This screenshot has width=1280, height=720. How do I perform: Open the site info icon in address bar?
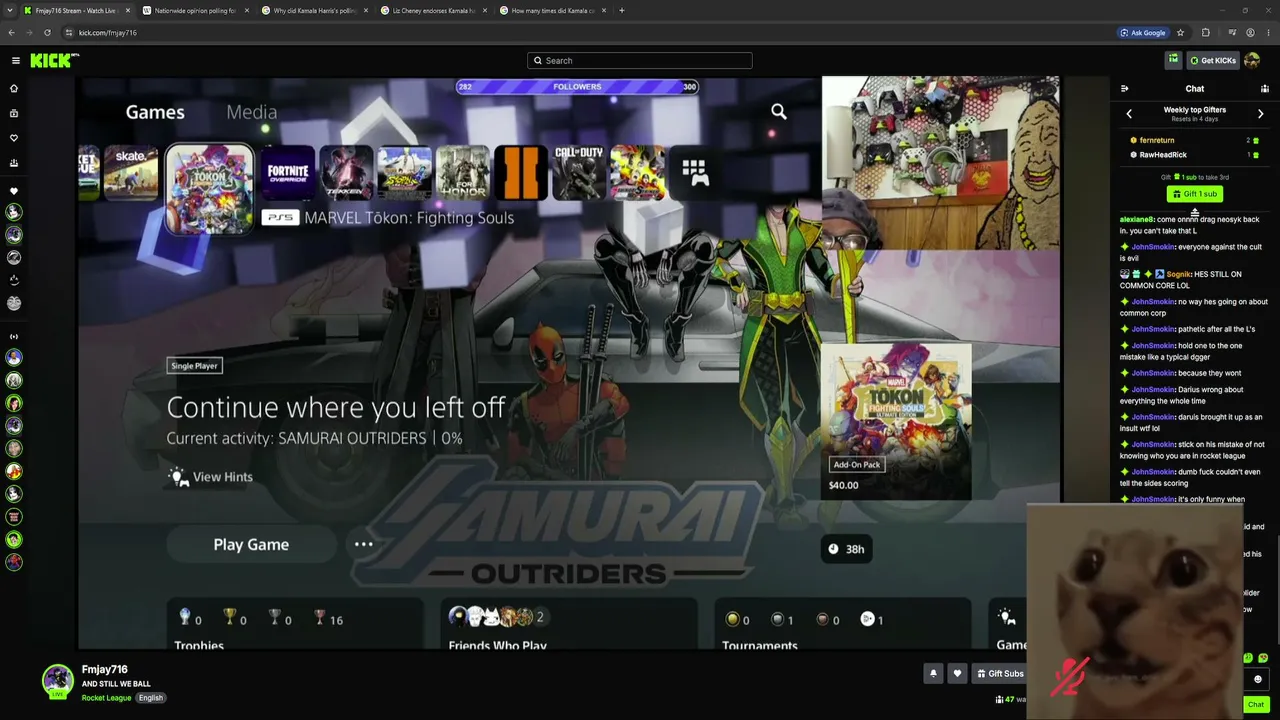point(69,32)
